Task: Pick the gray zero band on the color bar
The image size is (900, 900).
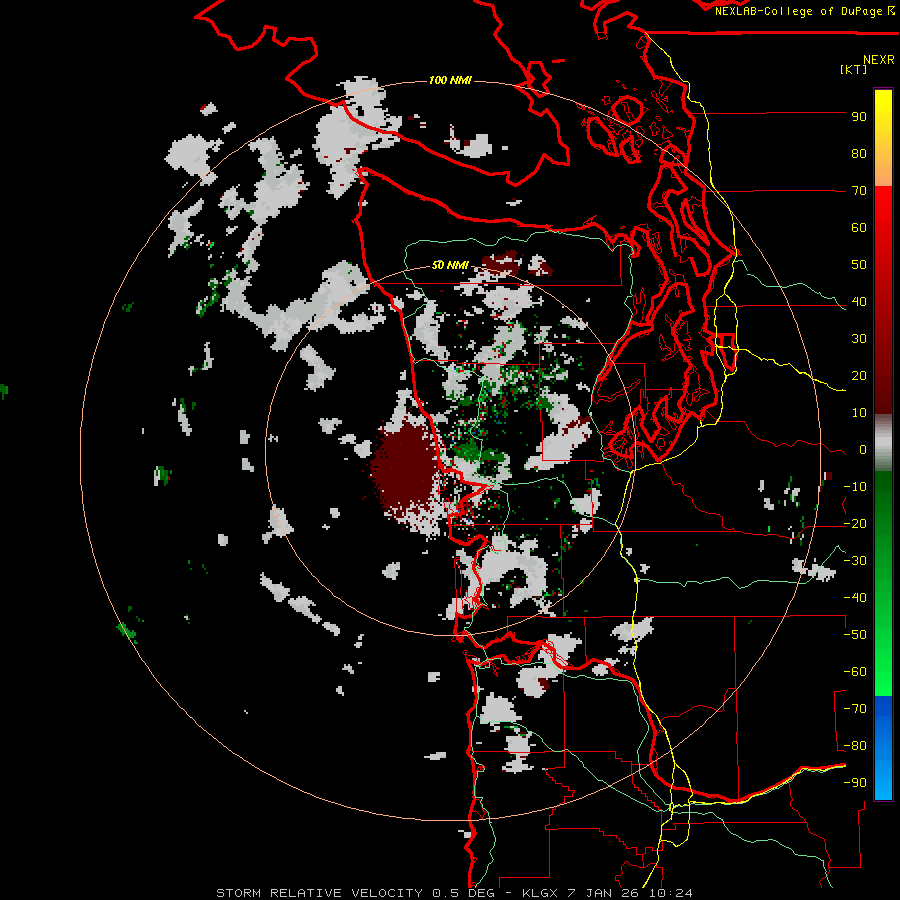Action: coord(883,445)
